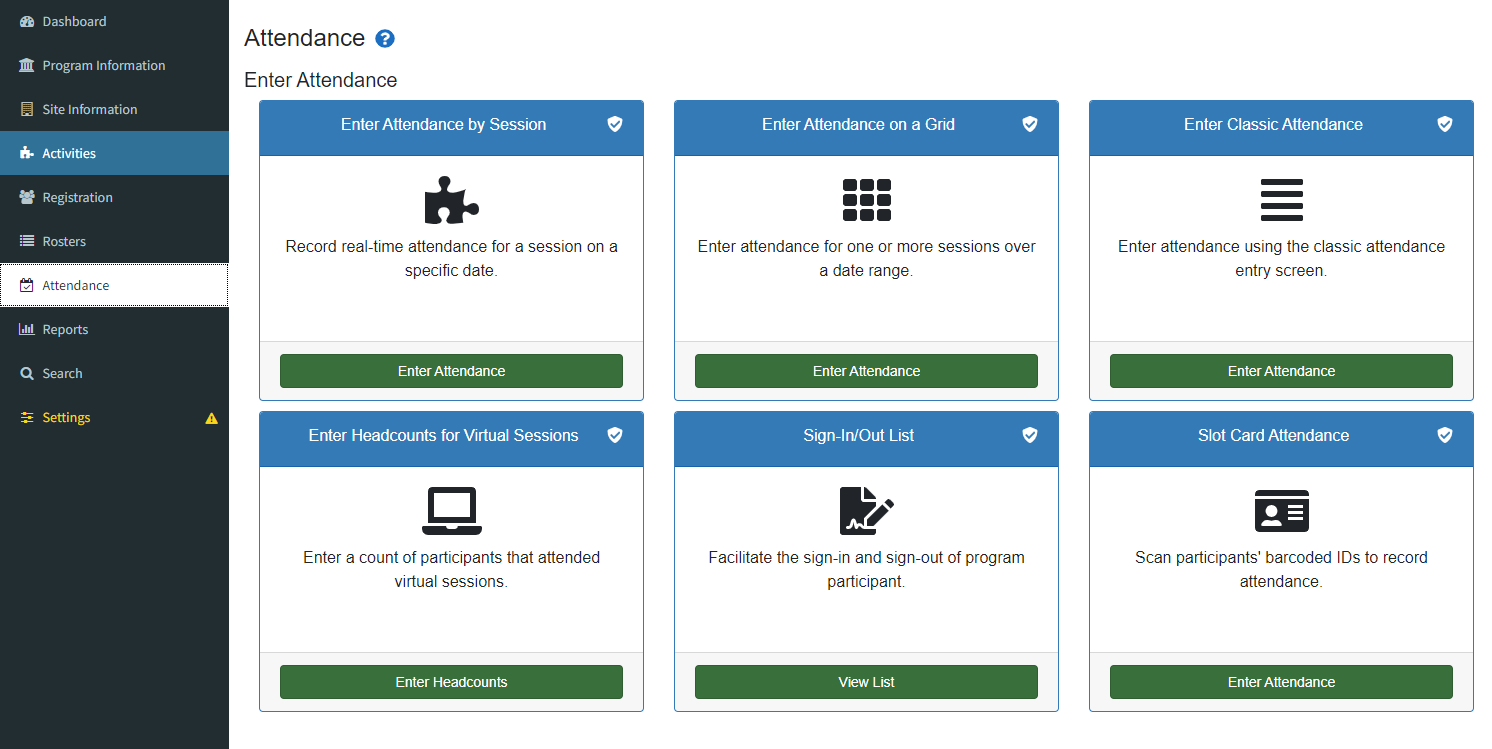The height and width of the screenshot is (749, 1492).
Task: Click shield badge on Slot Card Attendance header
Action: coord(1445,435)
